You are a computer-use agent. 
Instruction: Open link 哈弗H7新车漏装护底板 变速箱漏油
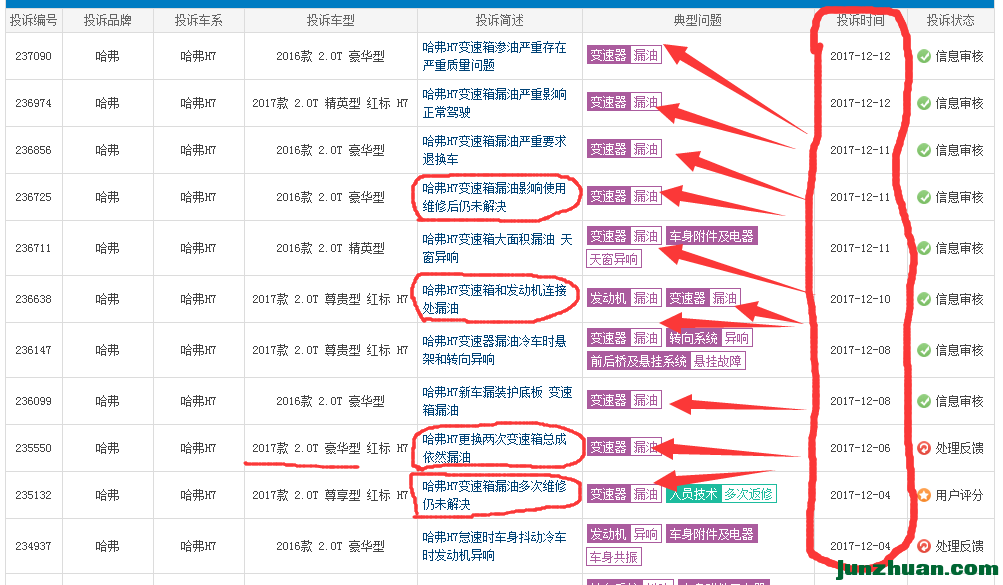(497, 402)
